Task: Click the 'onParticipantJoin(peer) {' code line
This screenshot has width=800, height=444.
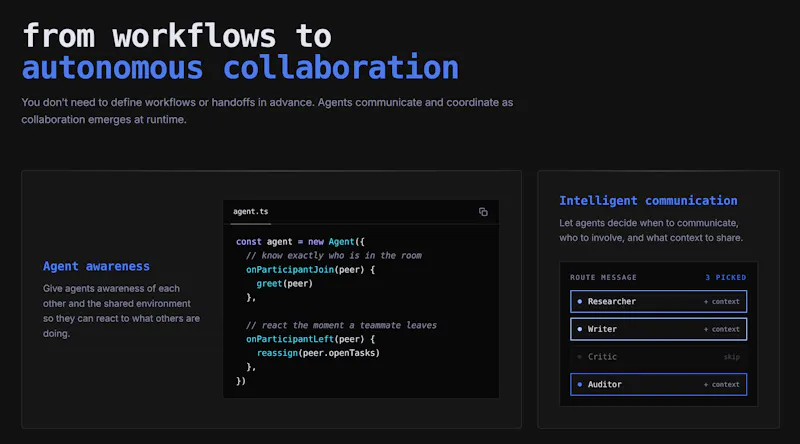Action: pyautogui.click(x=310, y=269)
